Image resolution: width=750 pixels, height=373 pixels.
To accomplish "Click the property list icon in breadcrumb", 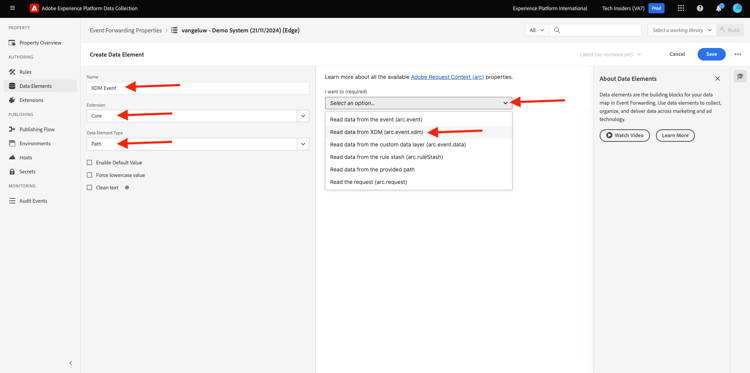I will point(174,30).
